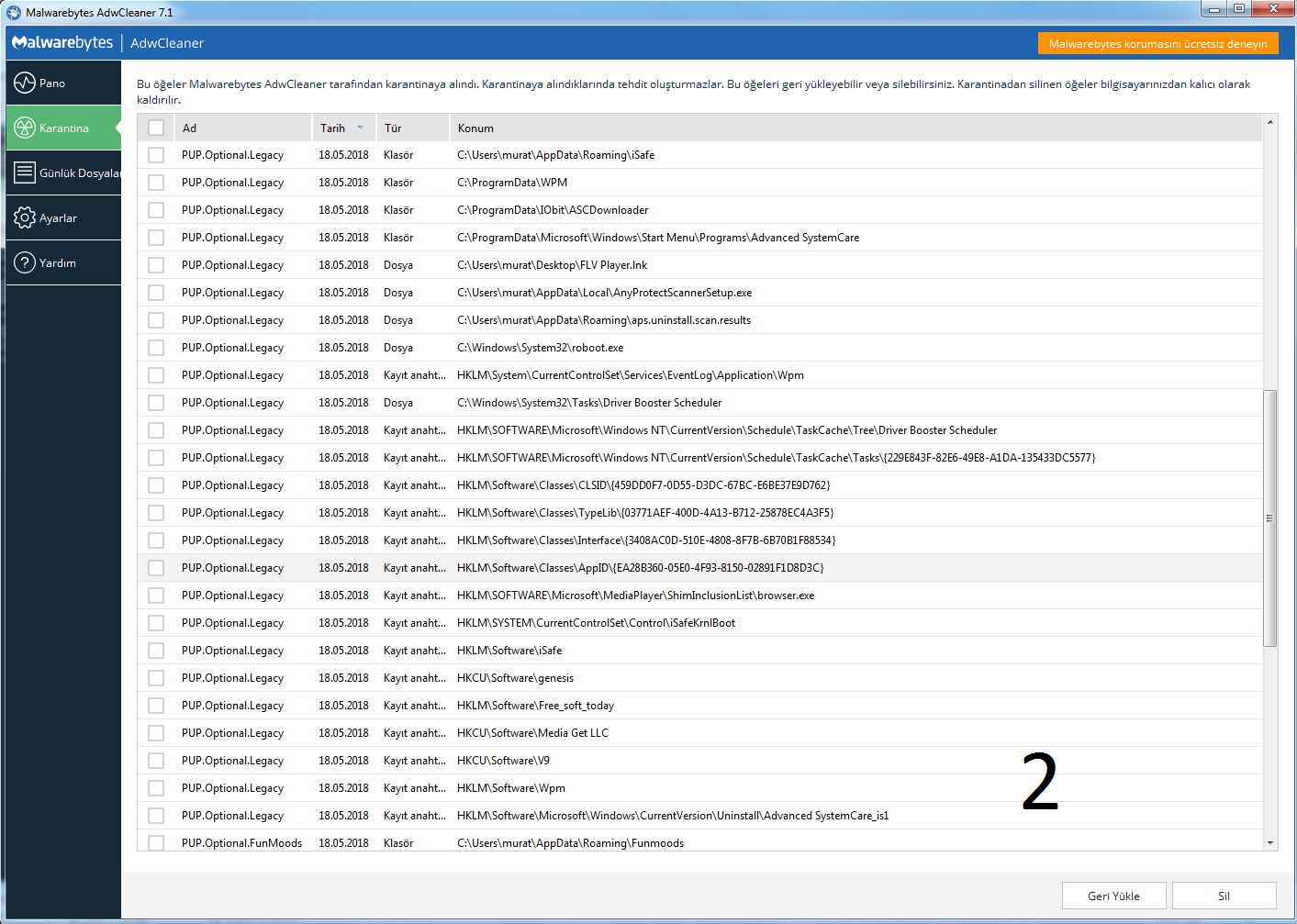Click the HKLM\Software\Free_soft_today path
The width and height of the screenshot is (1297, 924).
536,706
